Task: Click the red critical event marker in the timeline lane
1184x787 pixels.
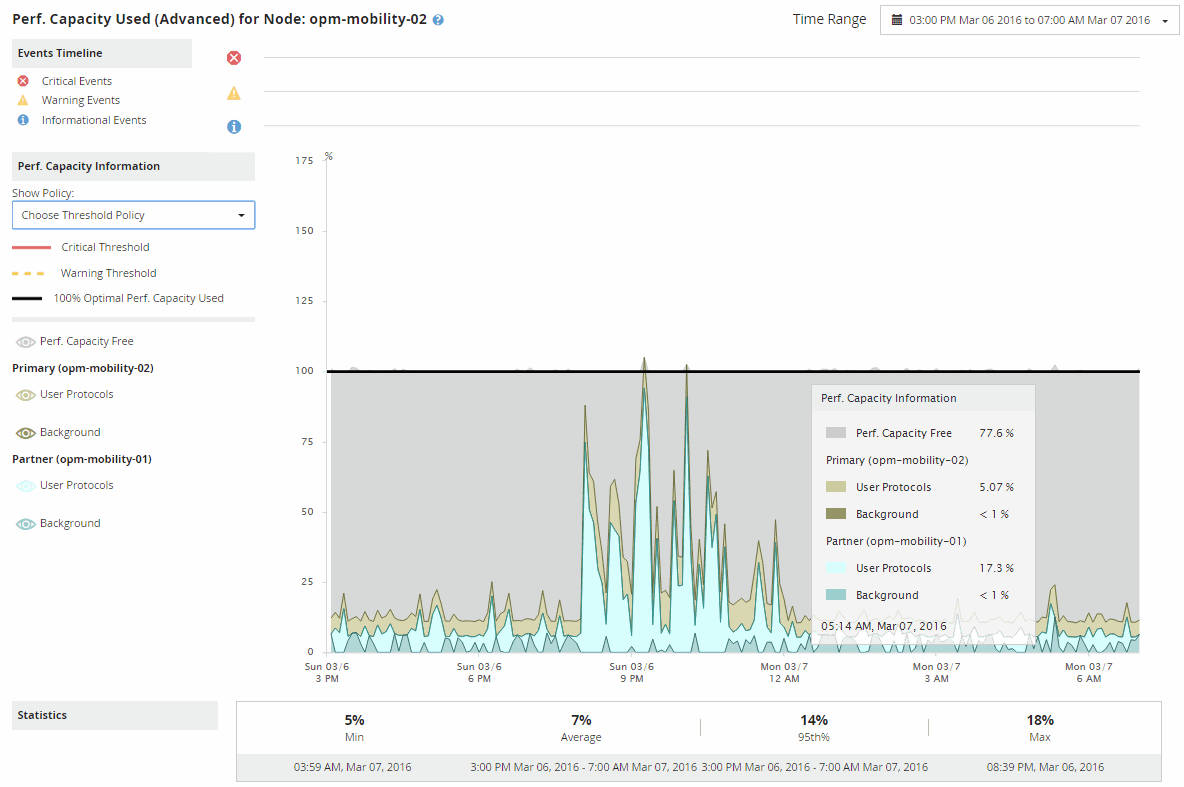Action: pyautogui.click(x=234, y=58)
